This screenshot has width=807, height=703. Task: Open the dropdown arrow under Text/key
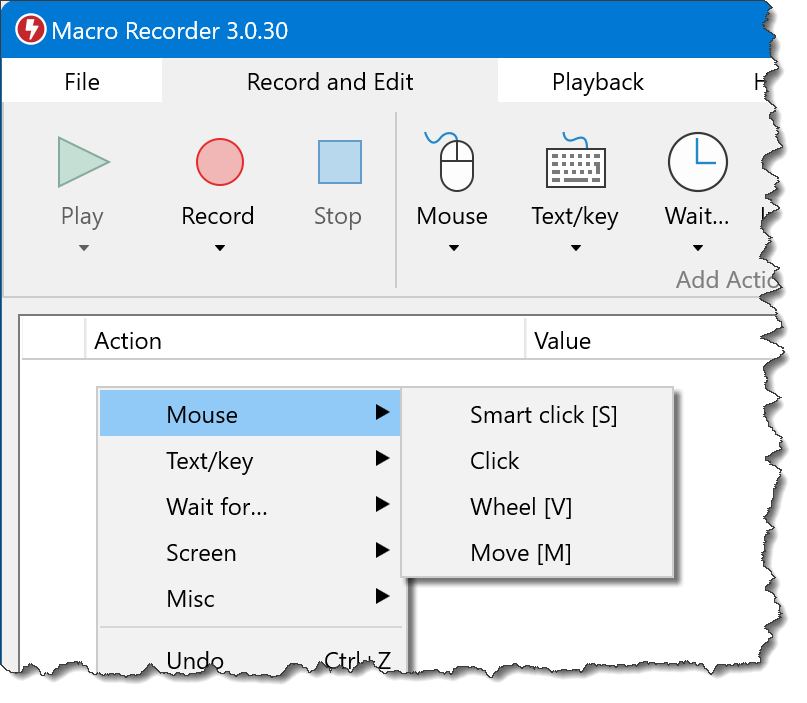[x=575, y=248]
